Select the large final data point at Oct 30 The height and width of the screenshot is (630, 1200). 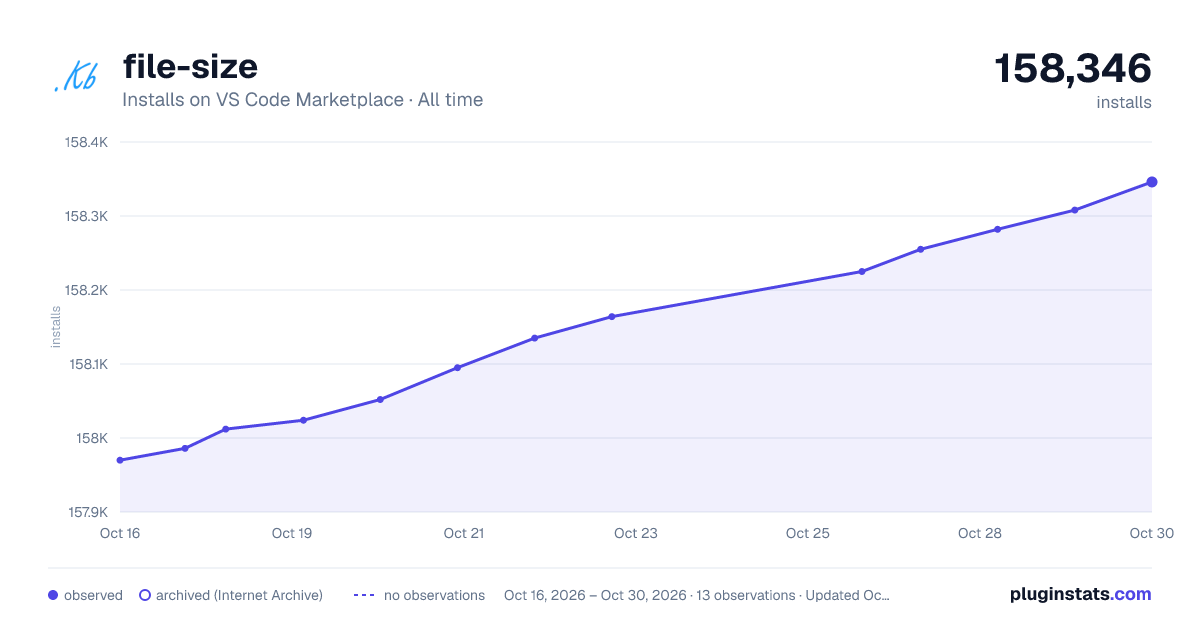[1152, 182]
